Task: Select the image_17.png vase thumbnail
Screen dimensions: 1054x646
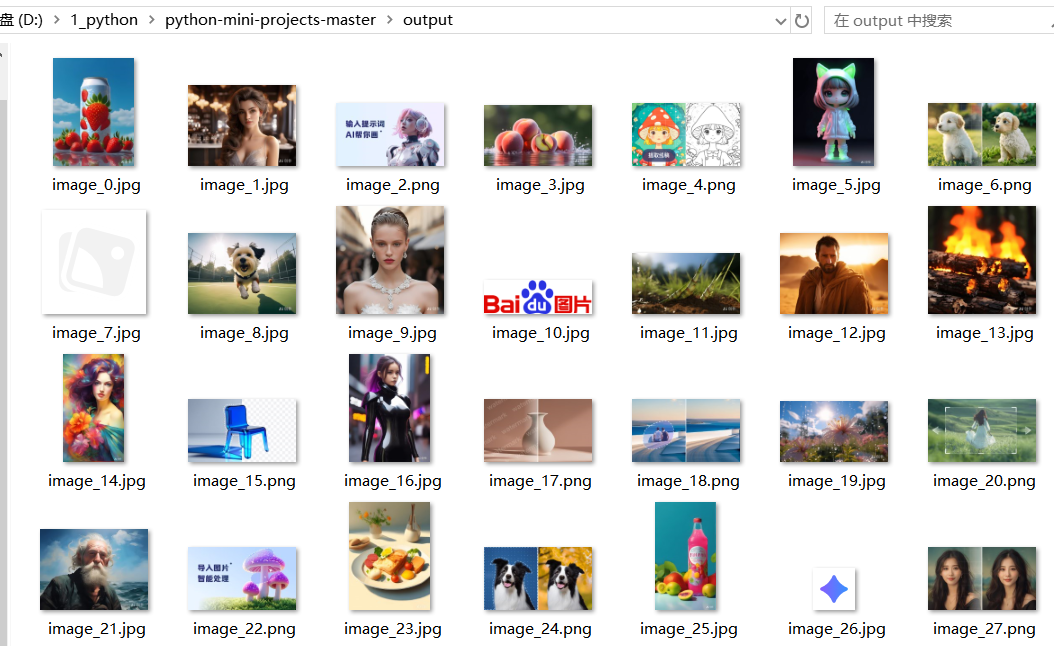Action: tap(538, 430)
